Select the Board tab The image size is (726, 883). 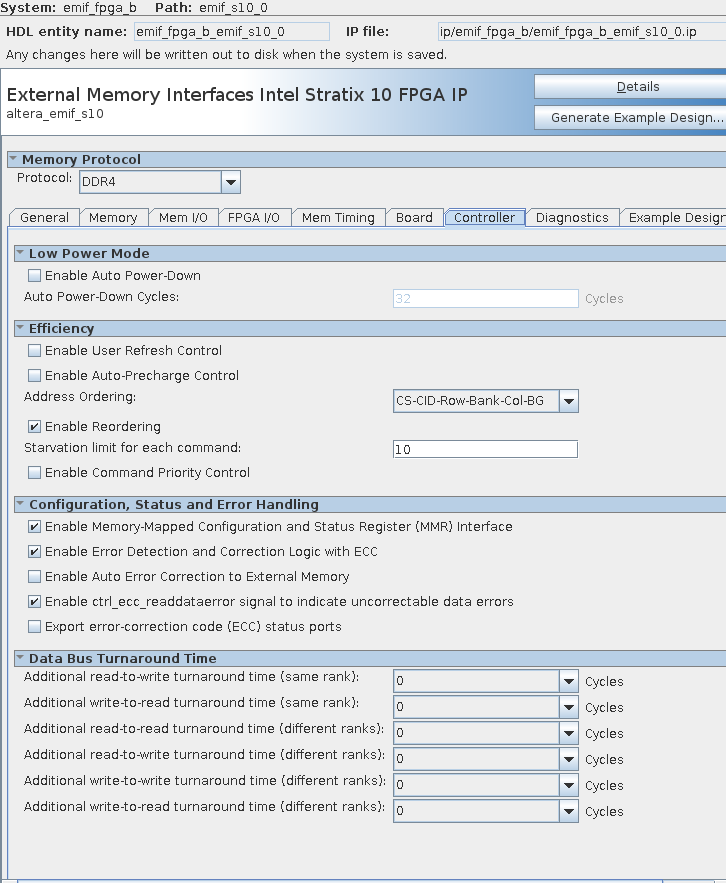[x=415, y=218]
